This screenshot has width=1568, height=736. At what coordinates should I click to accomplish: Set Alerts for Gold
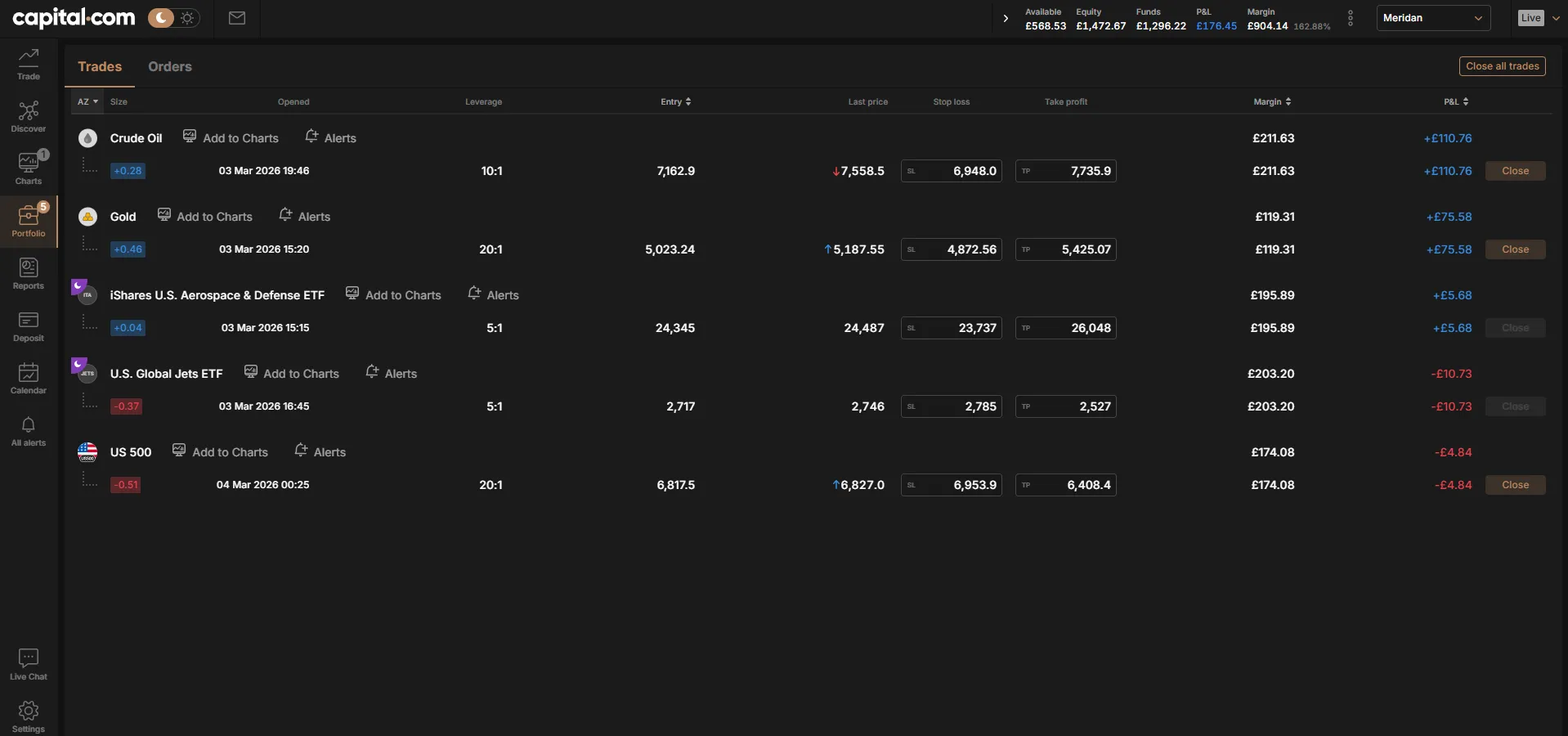pyautogui.click(x=304, y=216)
